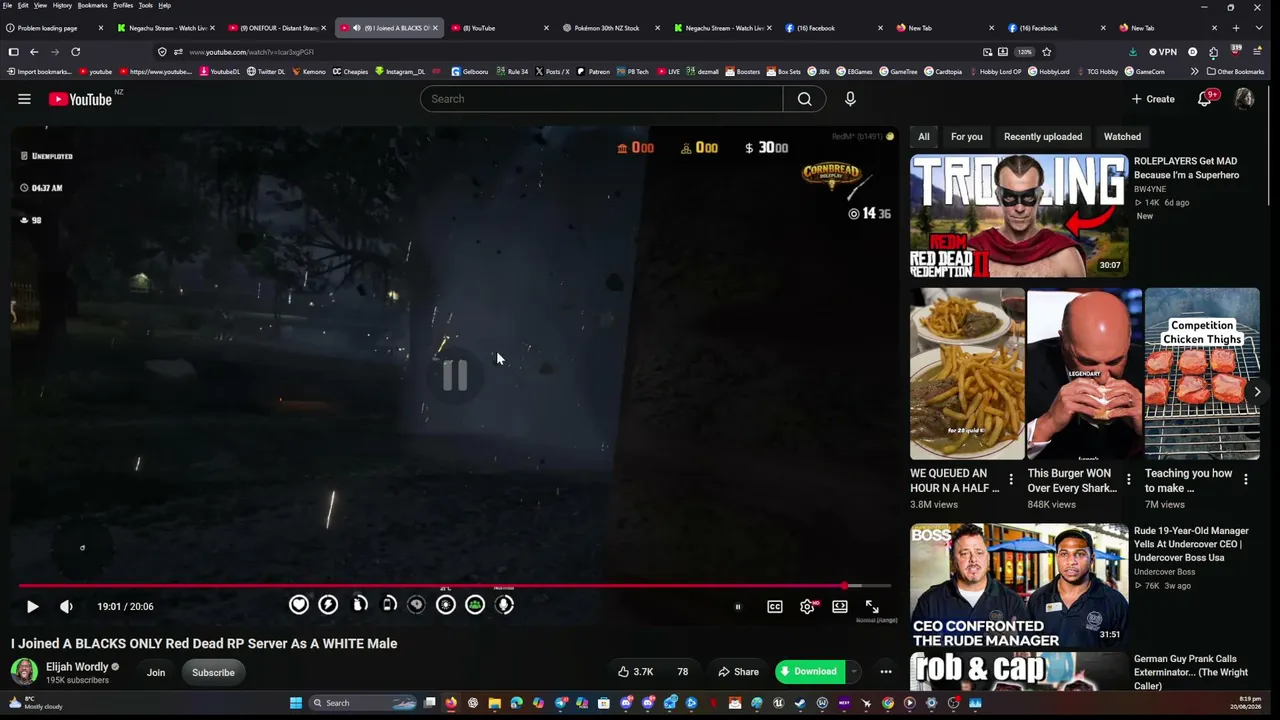Like the video with 3.7K likes
The height and width of the screenshot is (720, 1280).
635,672
